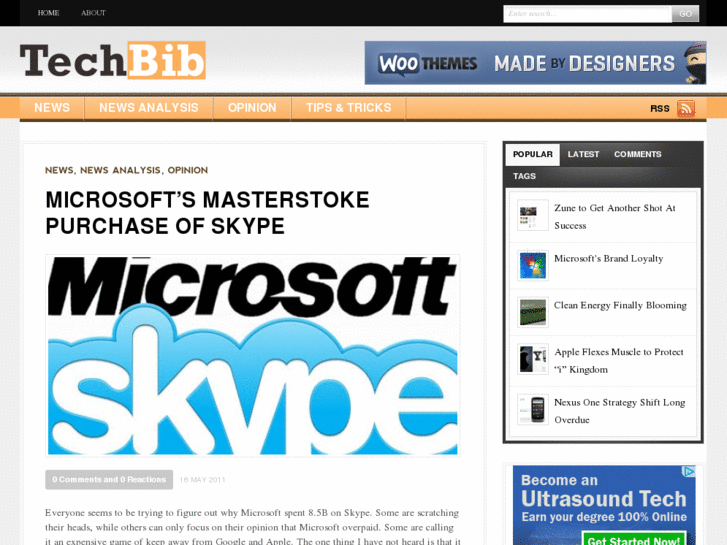Open the News category link above headline
This screenshot has width=727, height=545.
pyautogui.click(x=59, y=170)
